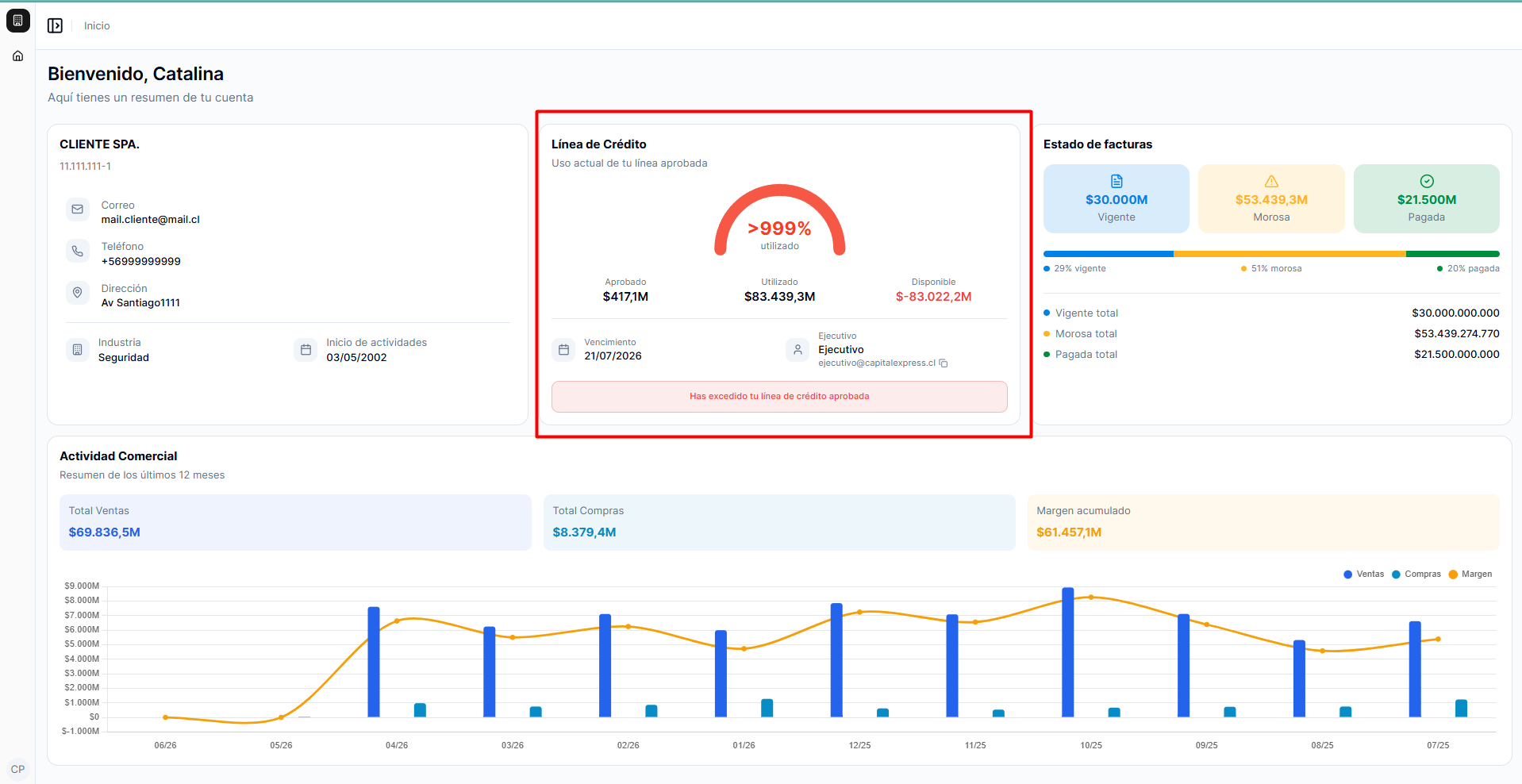Click the credit usage gauge >999%

pyautogui.click(x=780, y=220)
